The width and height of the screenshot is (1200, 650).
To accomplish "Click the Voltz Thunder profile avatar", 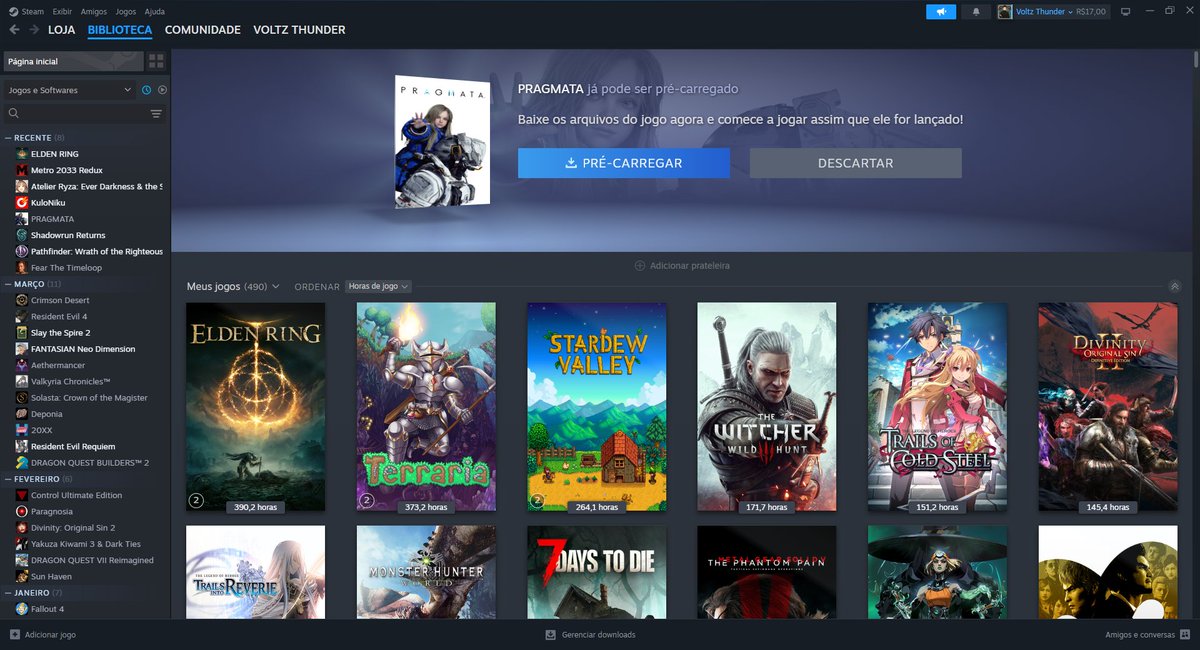I will click(x=1004, y=12).
